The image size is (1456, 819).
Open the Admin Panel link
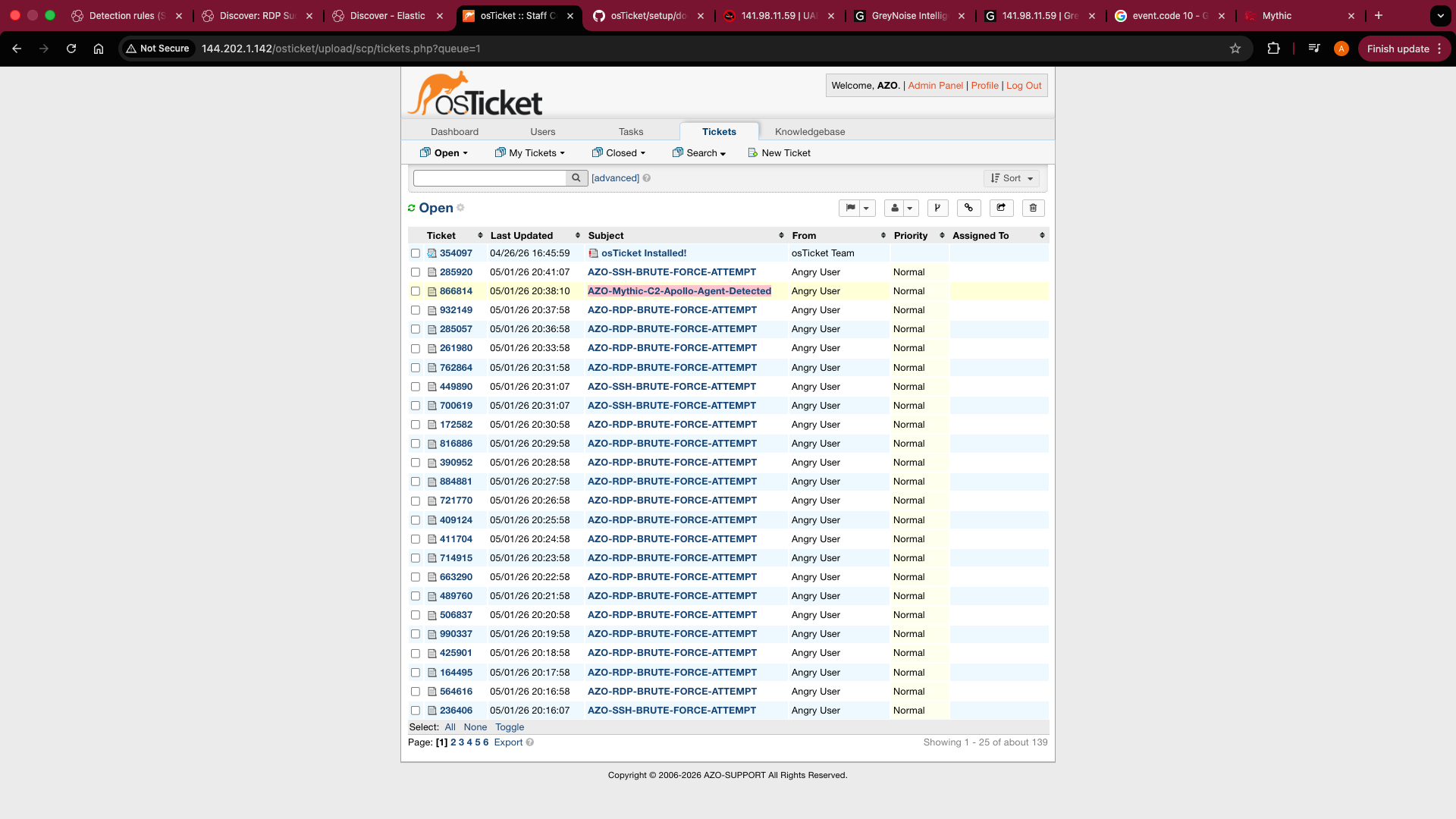point(935,86)
